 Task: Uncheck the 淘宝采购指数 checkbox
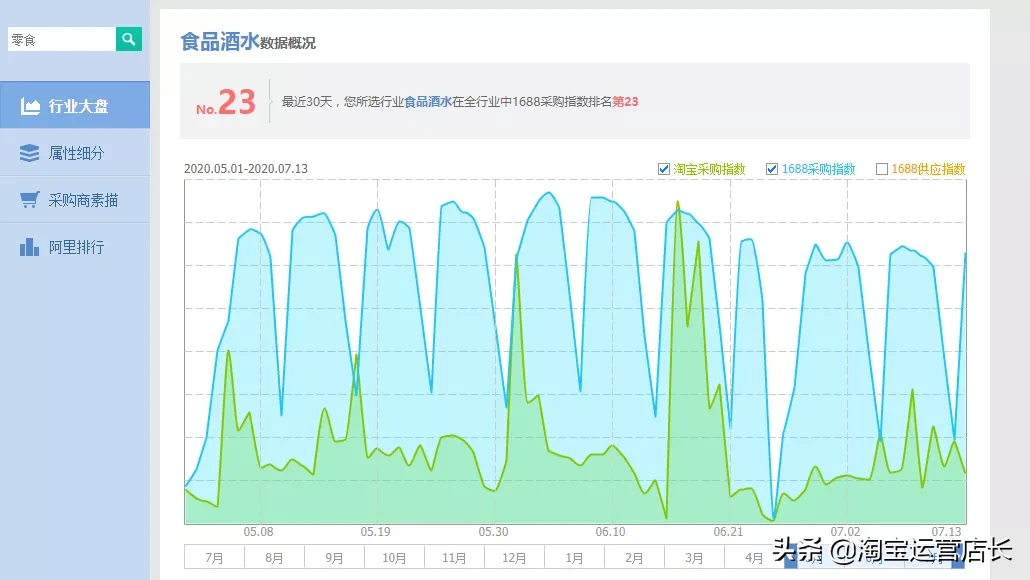pos(663,169)
